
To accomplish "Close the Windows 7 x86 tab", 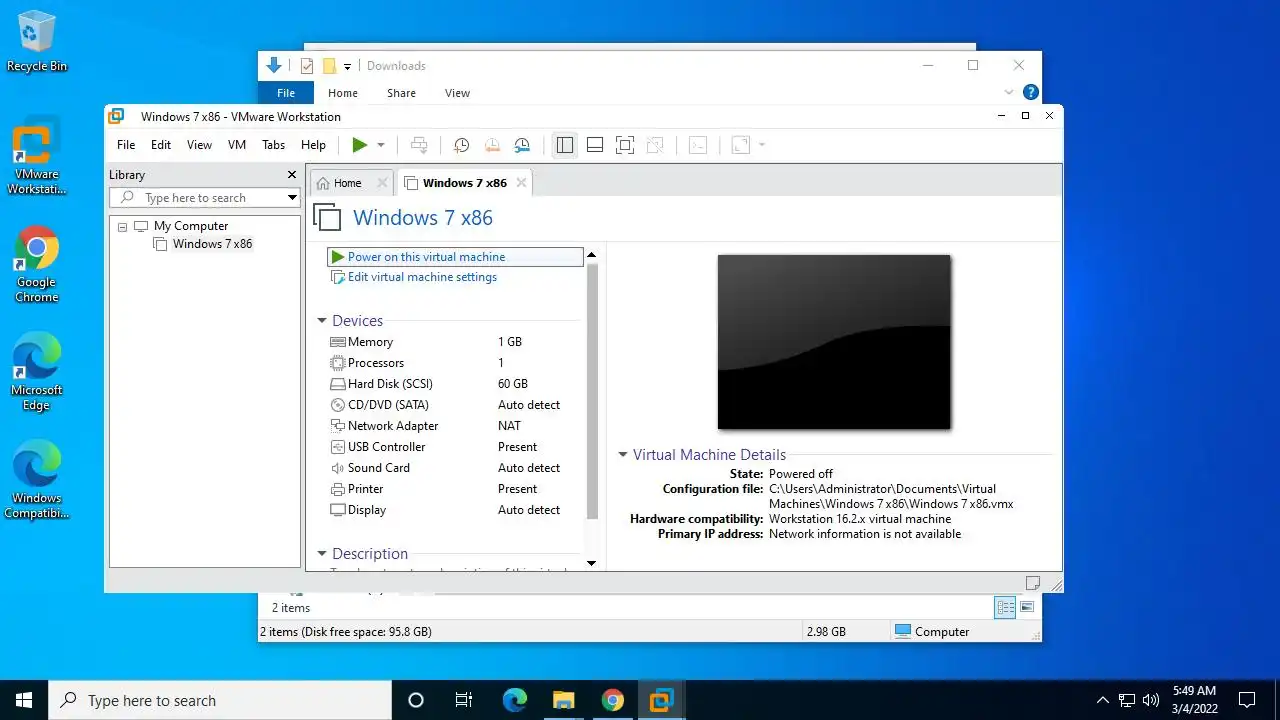I will (x=521, y=183).
